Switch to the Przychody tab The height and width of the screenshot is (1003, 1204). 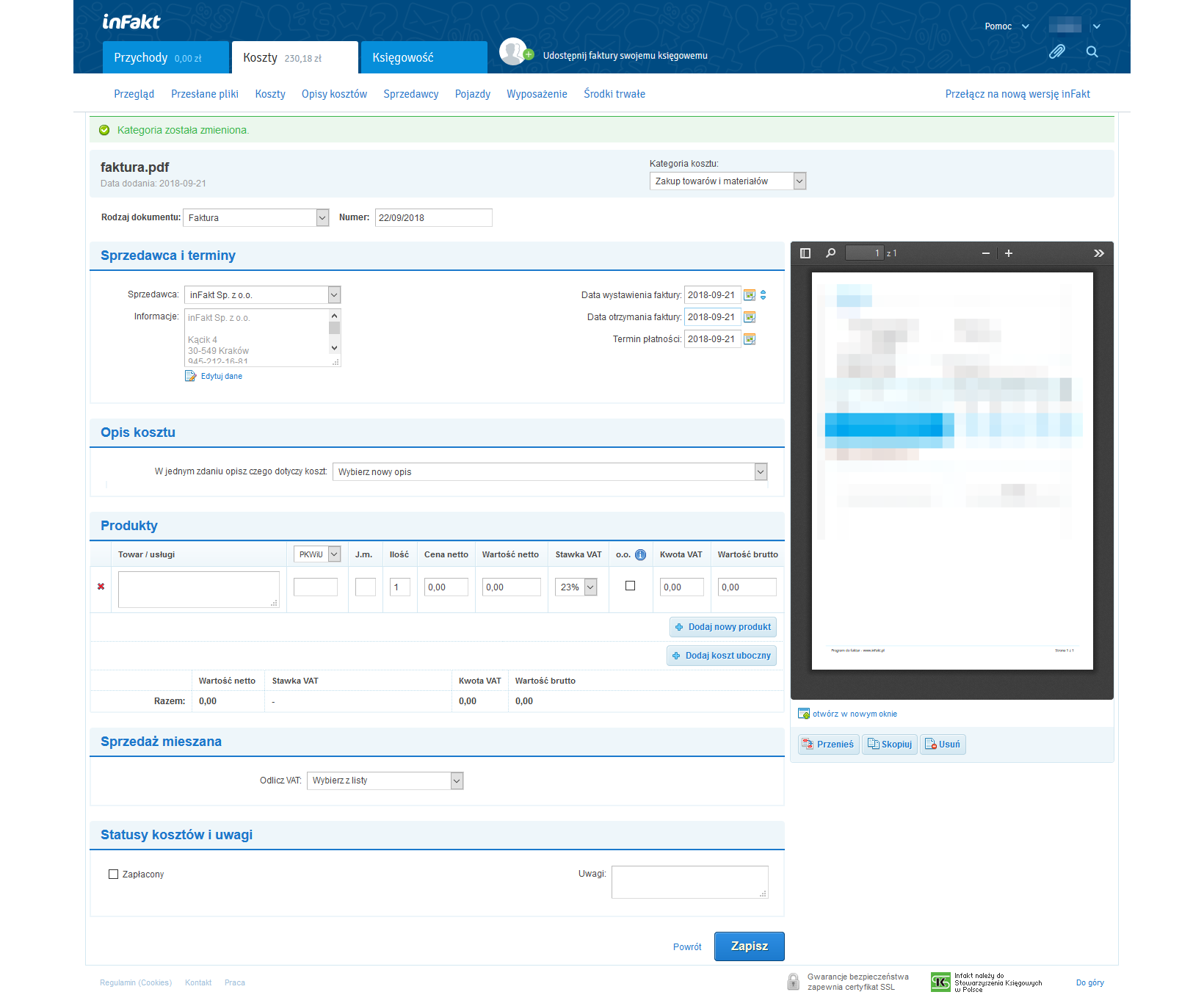pos(166,57)
